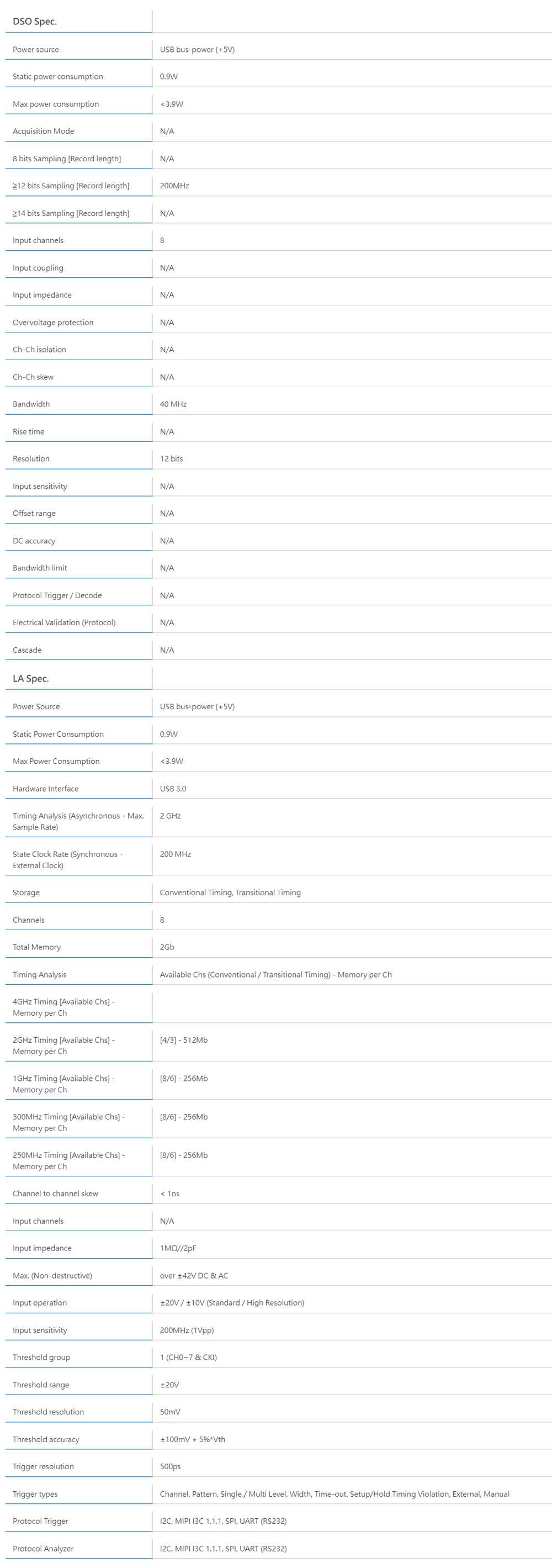Click the Protocol Trigger / Decode label
The image size is (552, 1568).
[x=57, y=595]
